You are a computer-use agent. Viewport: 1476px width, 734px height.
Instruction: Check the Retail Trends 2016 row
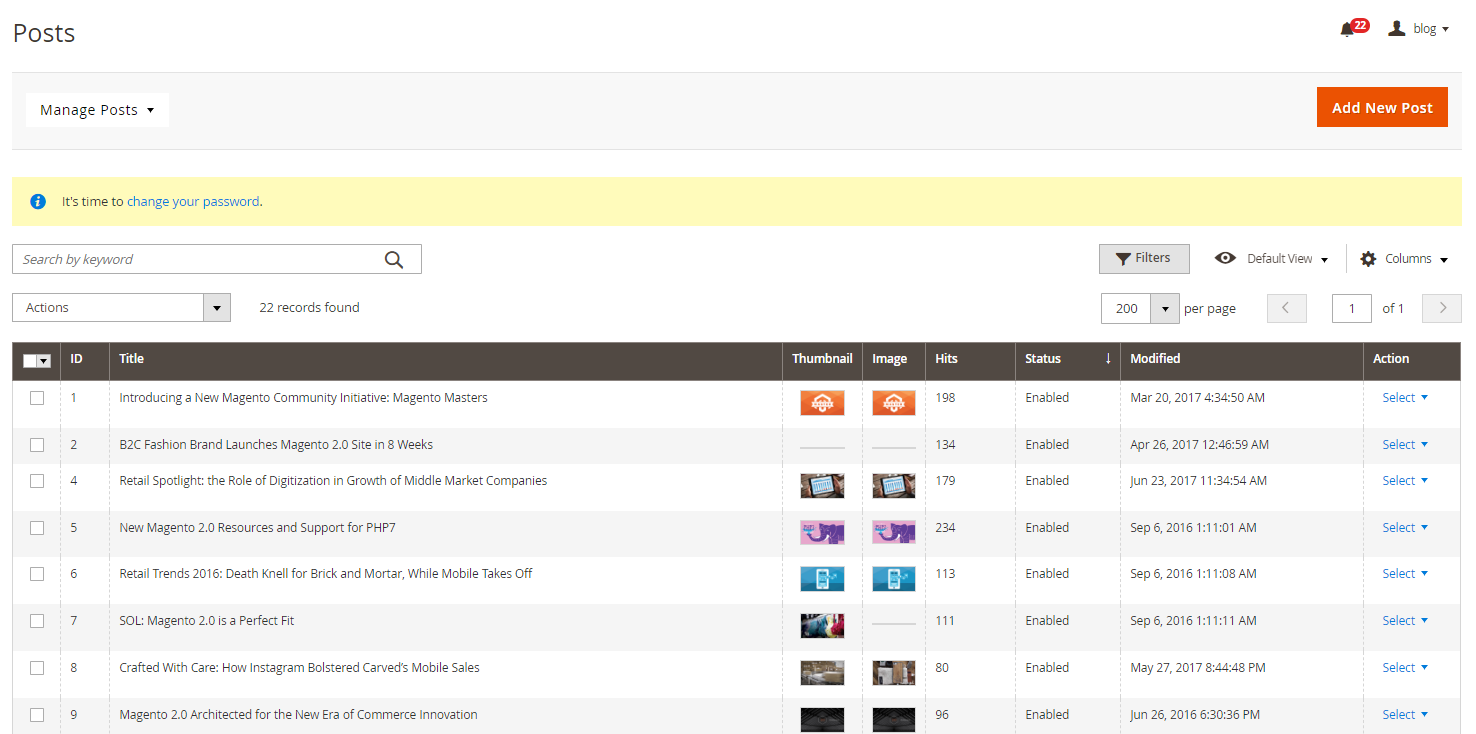click(37, 574)
